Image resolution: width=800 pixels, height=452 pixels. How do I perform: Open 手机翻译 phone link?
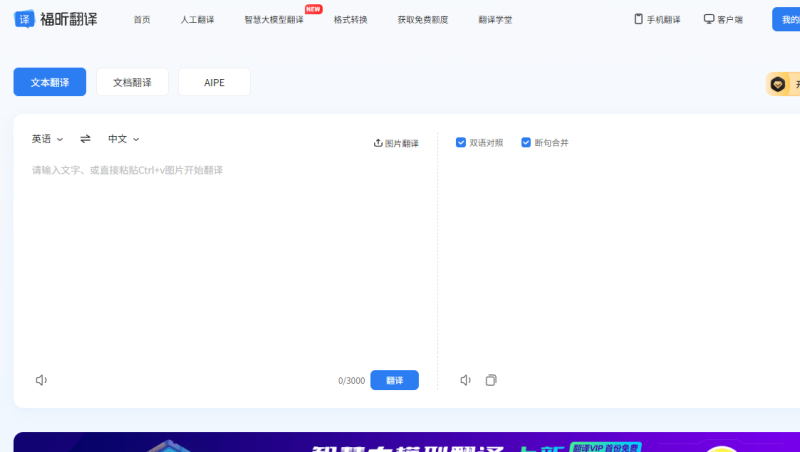pyautogui.click(x=657, y=19)
